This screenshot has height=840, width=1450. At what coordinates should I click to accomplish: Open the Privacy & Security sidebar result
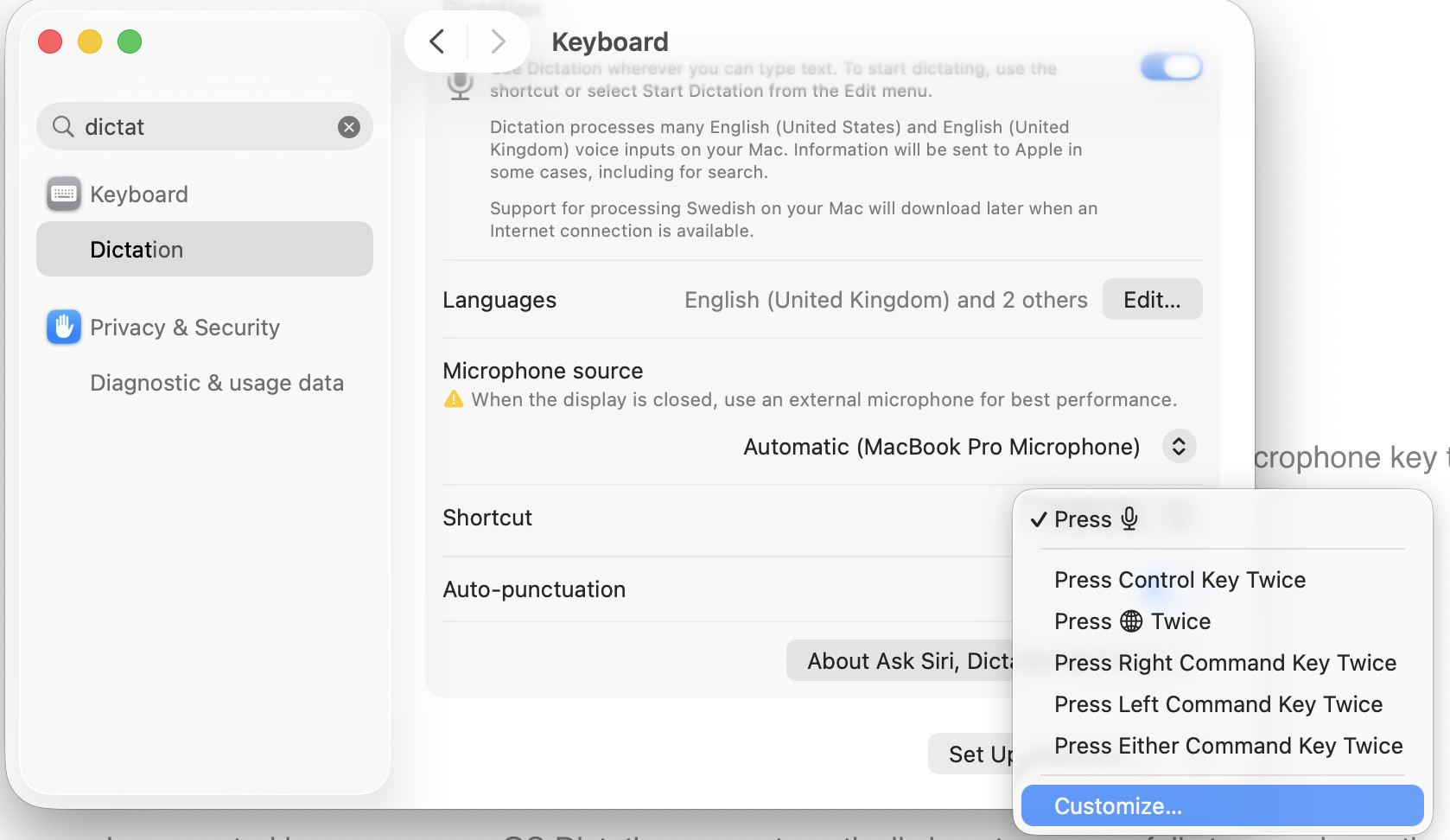coord(205,328)
